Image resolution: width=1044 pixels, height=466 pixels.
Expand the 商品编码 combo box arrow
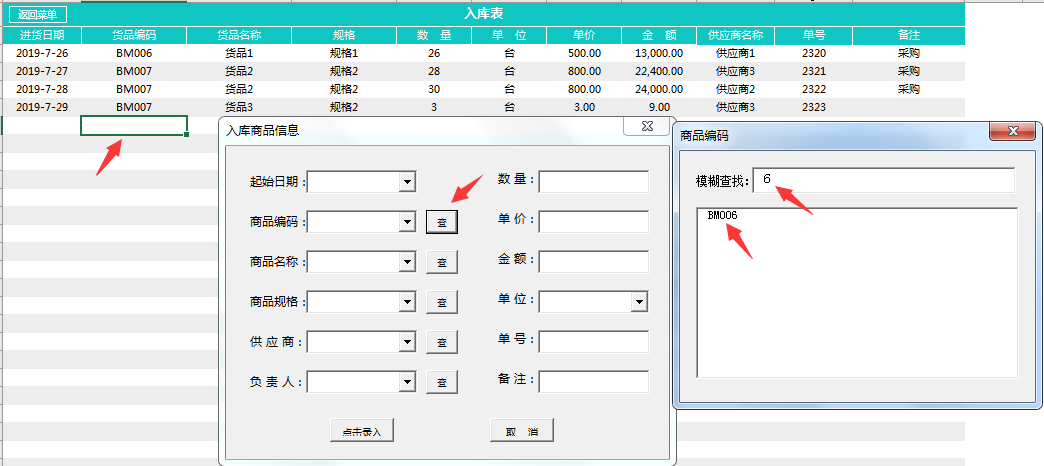(407, 222)
